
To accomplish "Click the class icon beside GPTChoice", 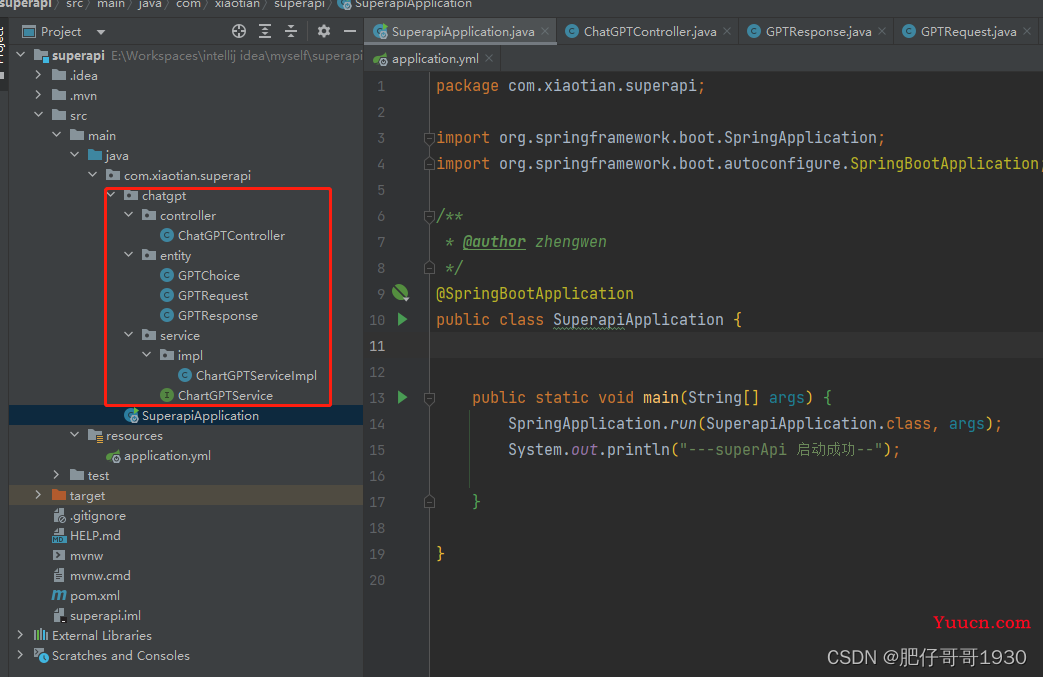I will 167,275.
